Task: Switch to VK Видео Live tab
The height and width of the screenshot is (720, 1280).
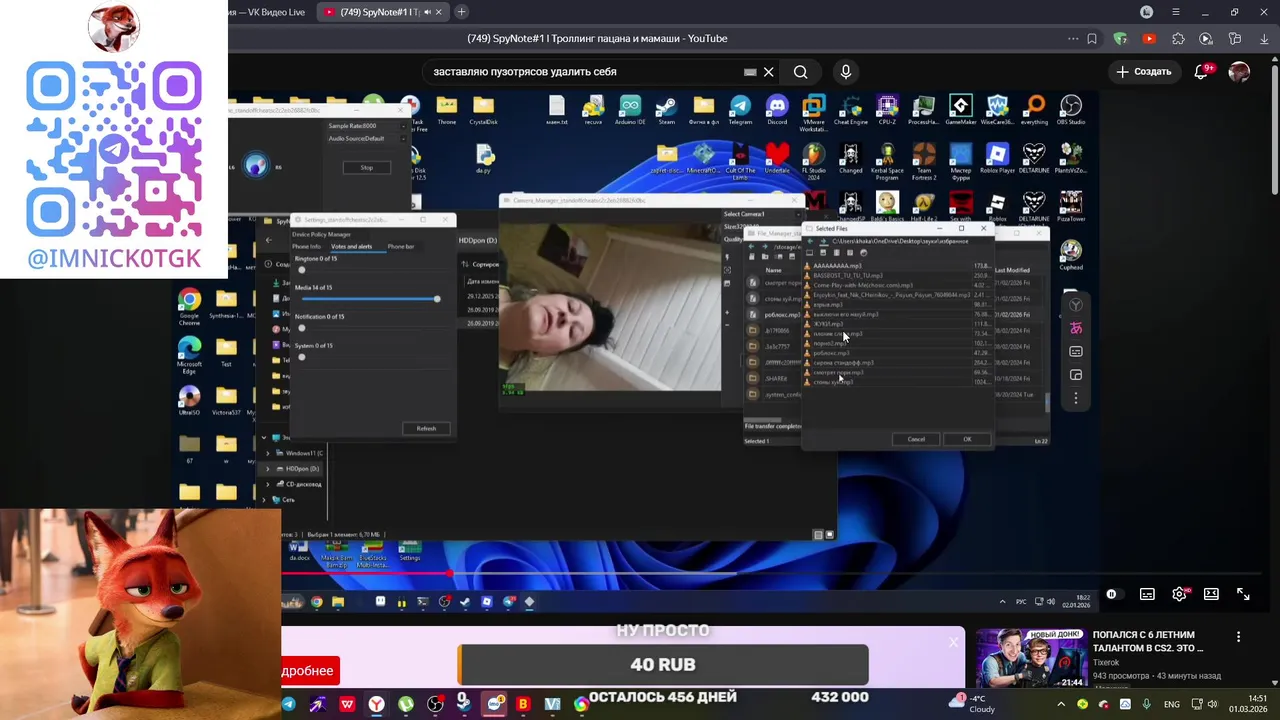Action: point(266,12)
